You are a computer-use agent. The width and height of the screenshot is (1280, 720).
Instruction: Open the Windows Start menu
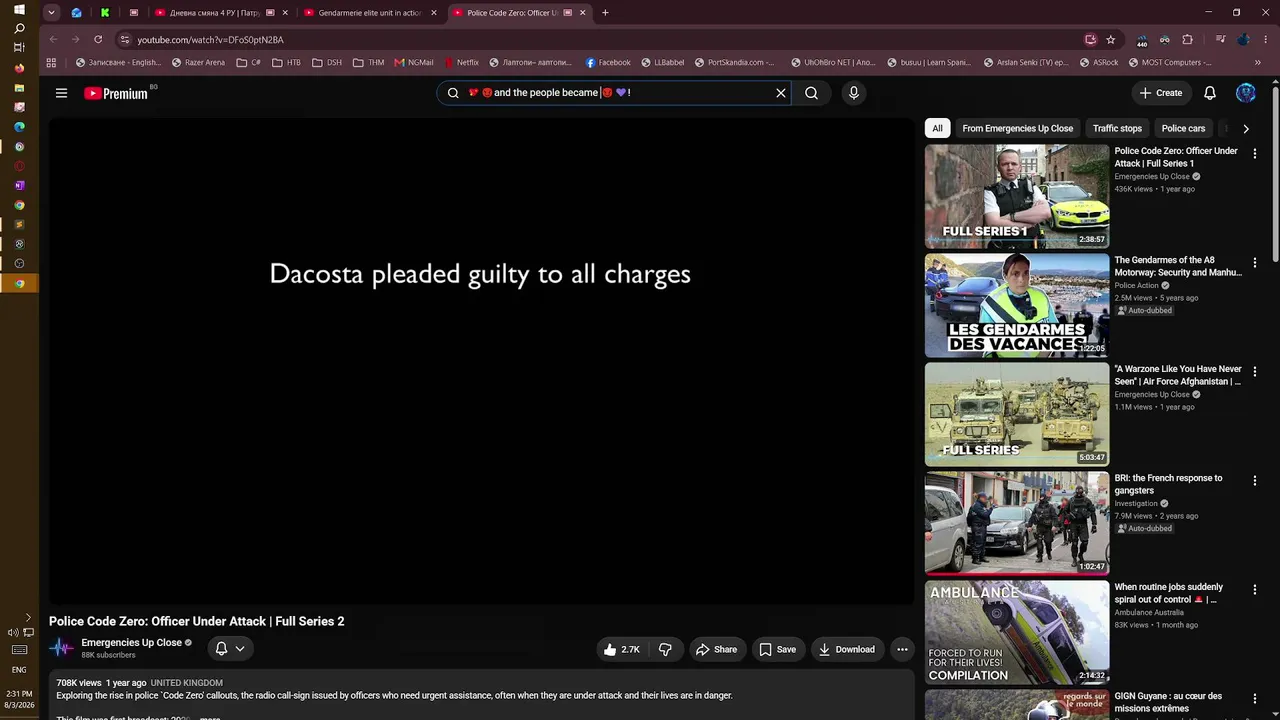pos(19,10)
